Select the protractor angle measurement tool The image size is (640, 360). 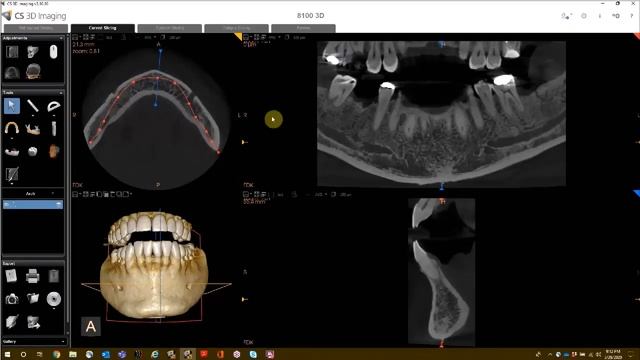(53, 106)
